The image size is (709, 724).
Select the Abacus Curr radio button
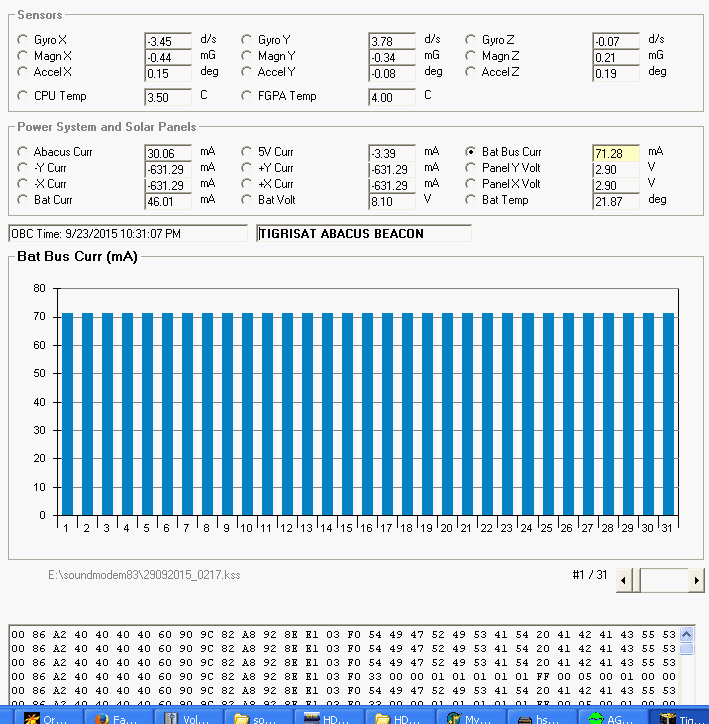click(x=22, y=152)
